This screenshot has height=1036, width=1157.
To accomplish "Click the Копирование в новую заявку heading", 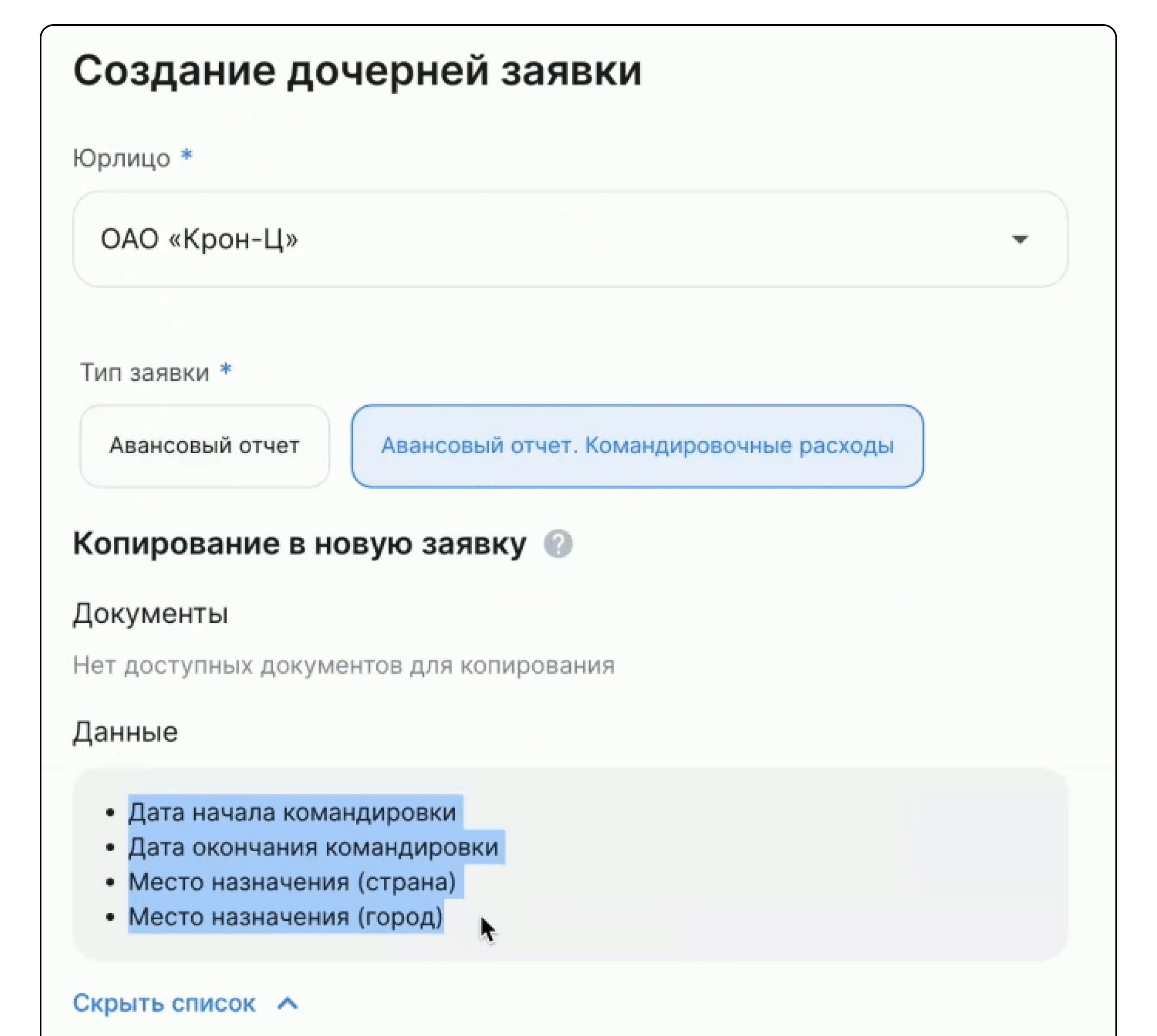I will click(300, 543).
